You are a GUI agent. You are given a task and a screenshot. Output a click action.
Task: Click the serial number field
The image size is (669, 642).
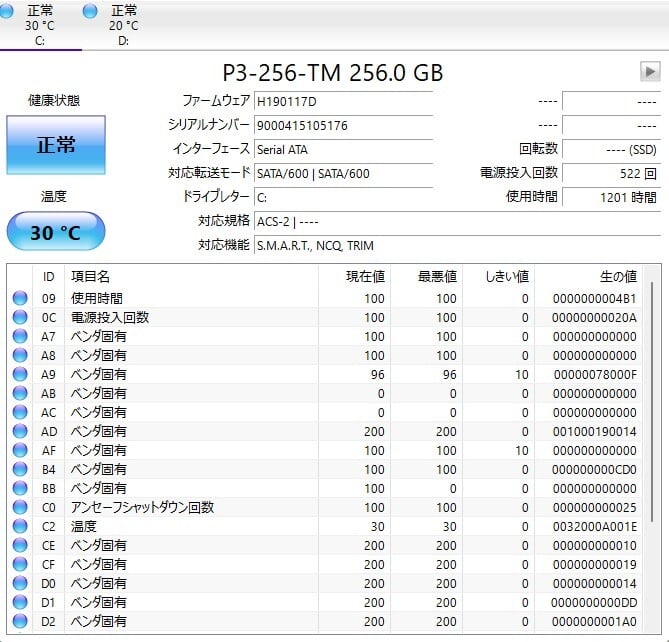(x=343, y=125)
